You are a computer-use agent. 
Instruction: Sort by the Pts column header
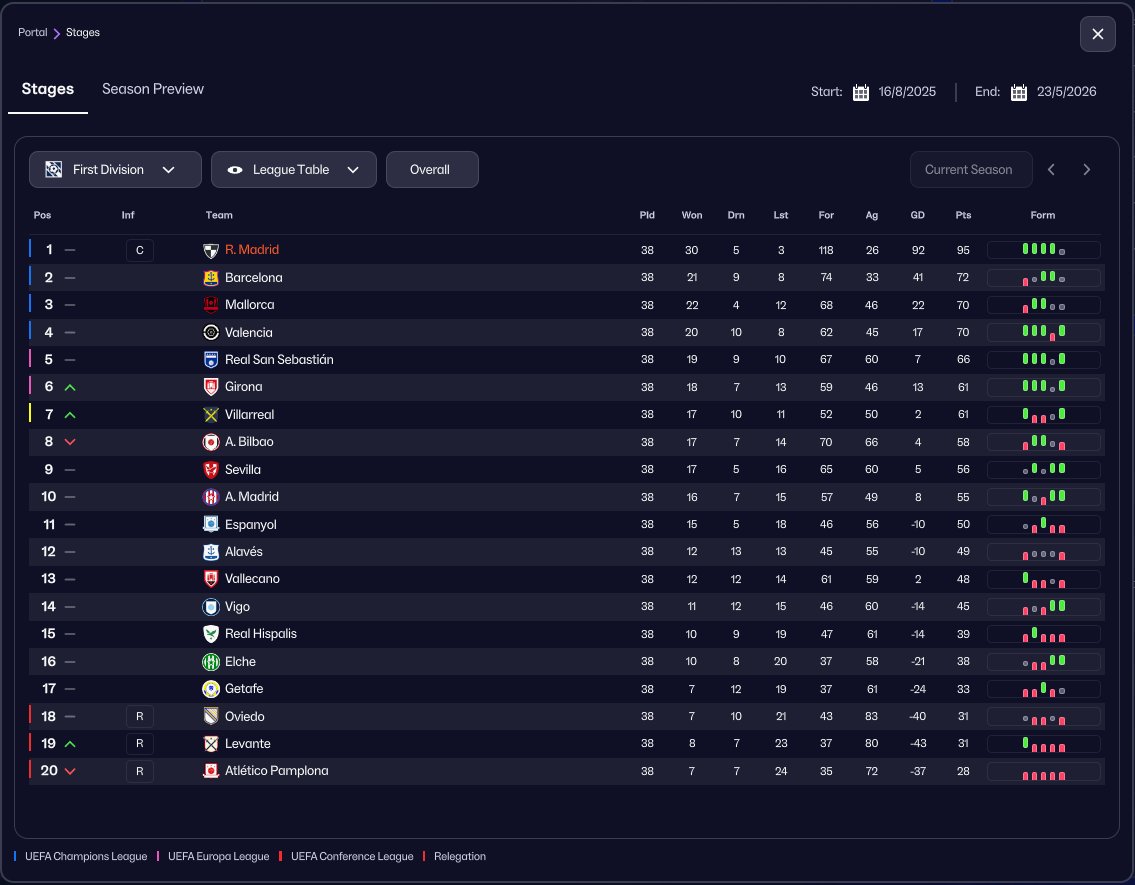point(963,215)
